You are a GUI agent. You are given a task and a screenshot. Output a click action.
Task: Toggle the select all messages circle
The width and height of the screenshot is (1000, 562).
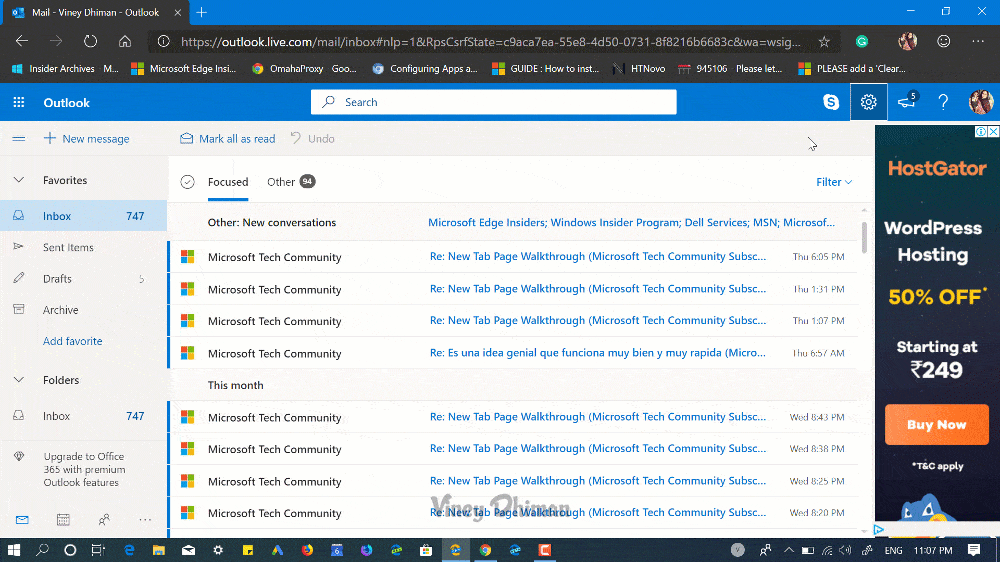[x=188, y=182]
